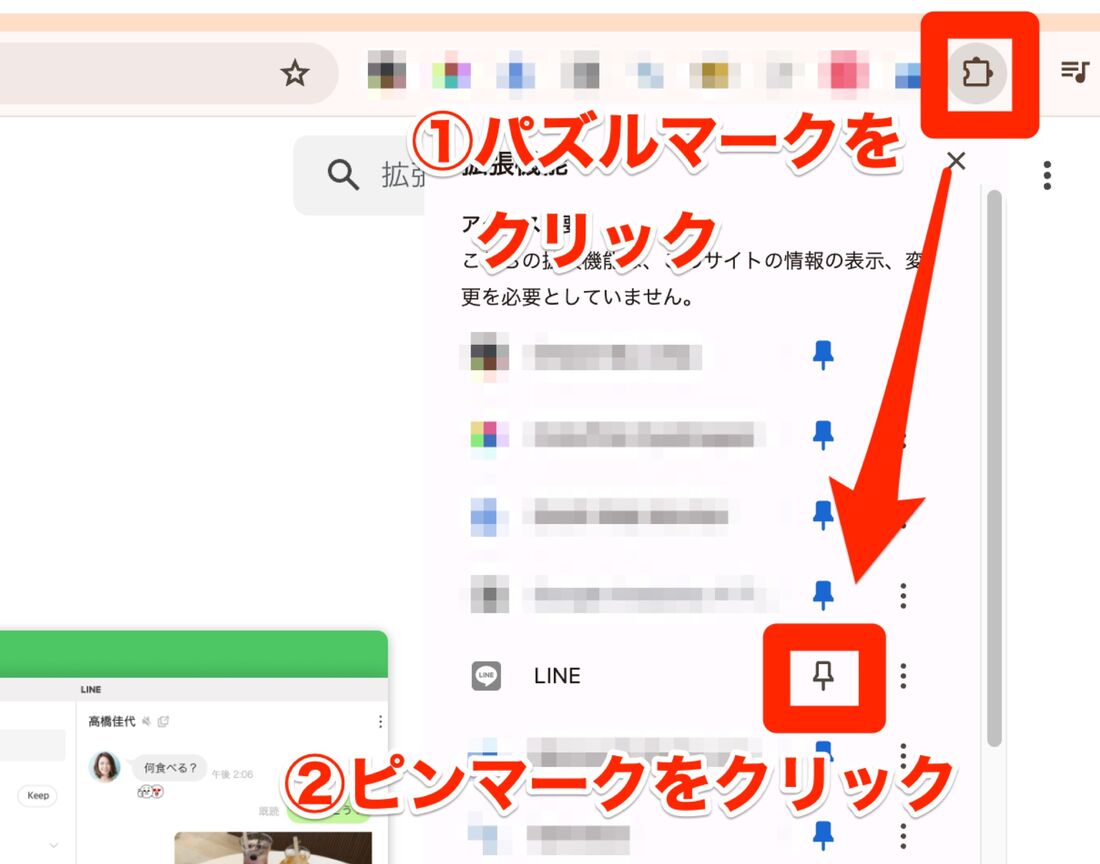Open Chrome's three-dot browser menu

pos(1046,175)
